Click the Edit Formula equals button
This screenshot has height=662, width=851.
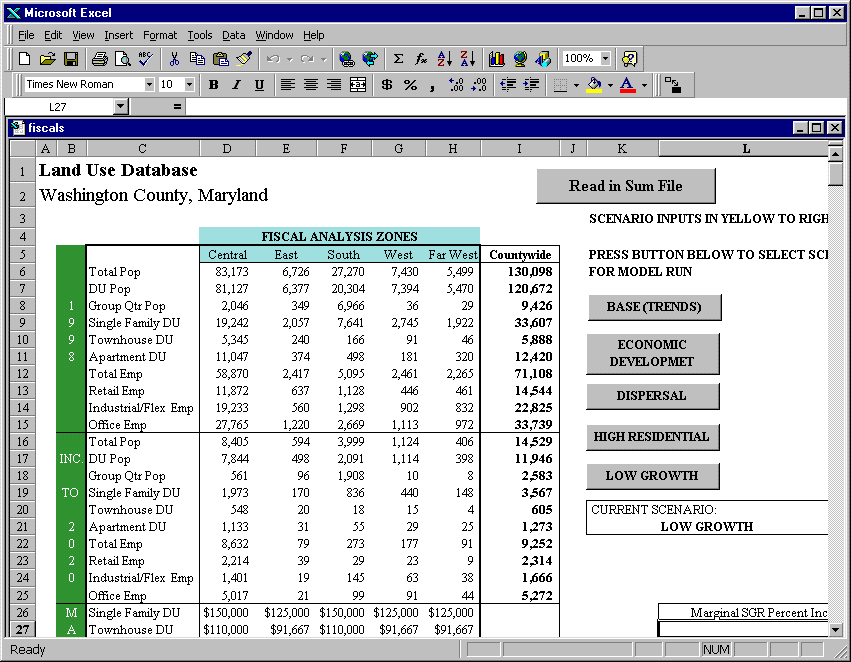point(177,107)
